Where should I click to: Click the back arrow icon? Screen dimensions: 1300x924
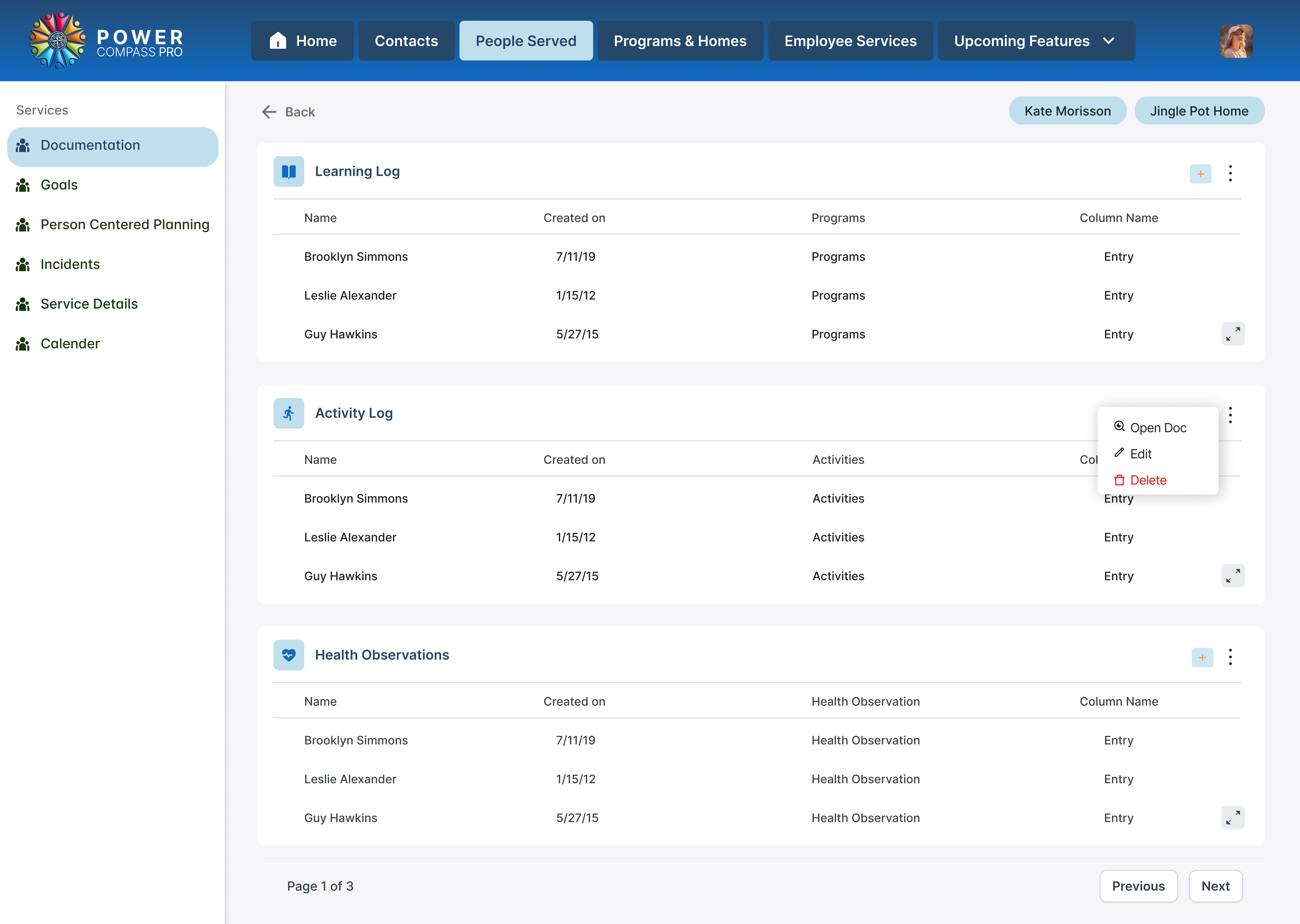point(269,112)
